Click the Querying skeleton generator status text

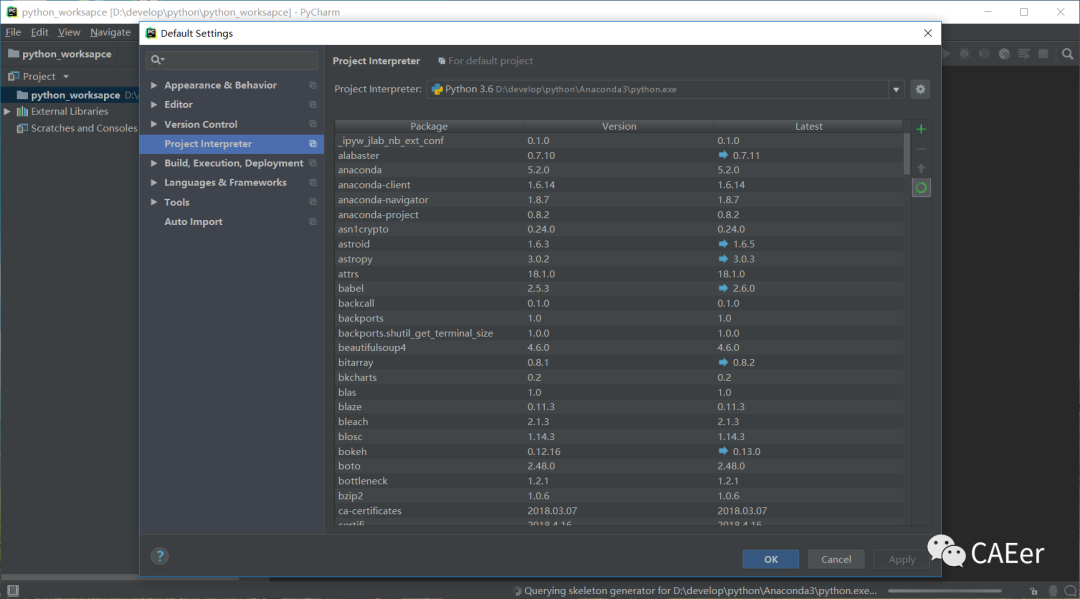coord(700,591)
